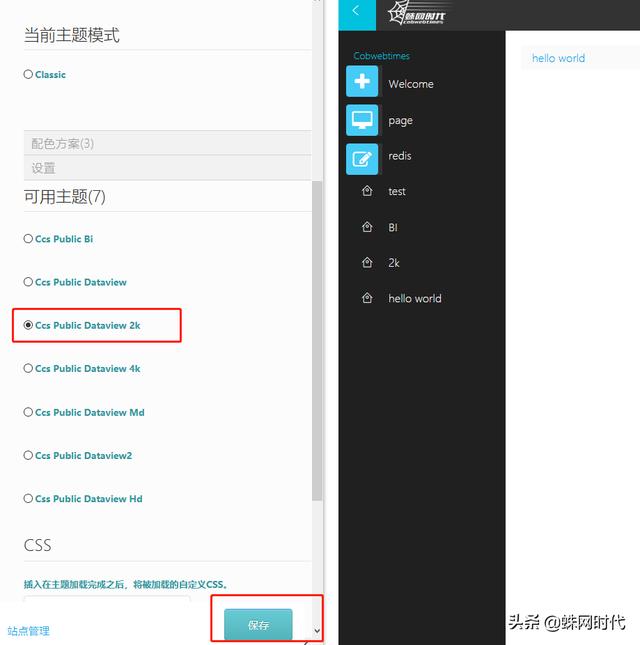Open the BI menu item
Screen dimensions: 640x645
(393, 227)
